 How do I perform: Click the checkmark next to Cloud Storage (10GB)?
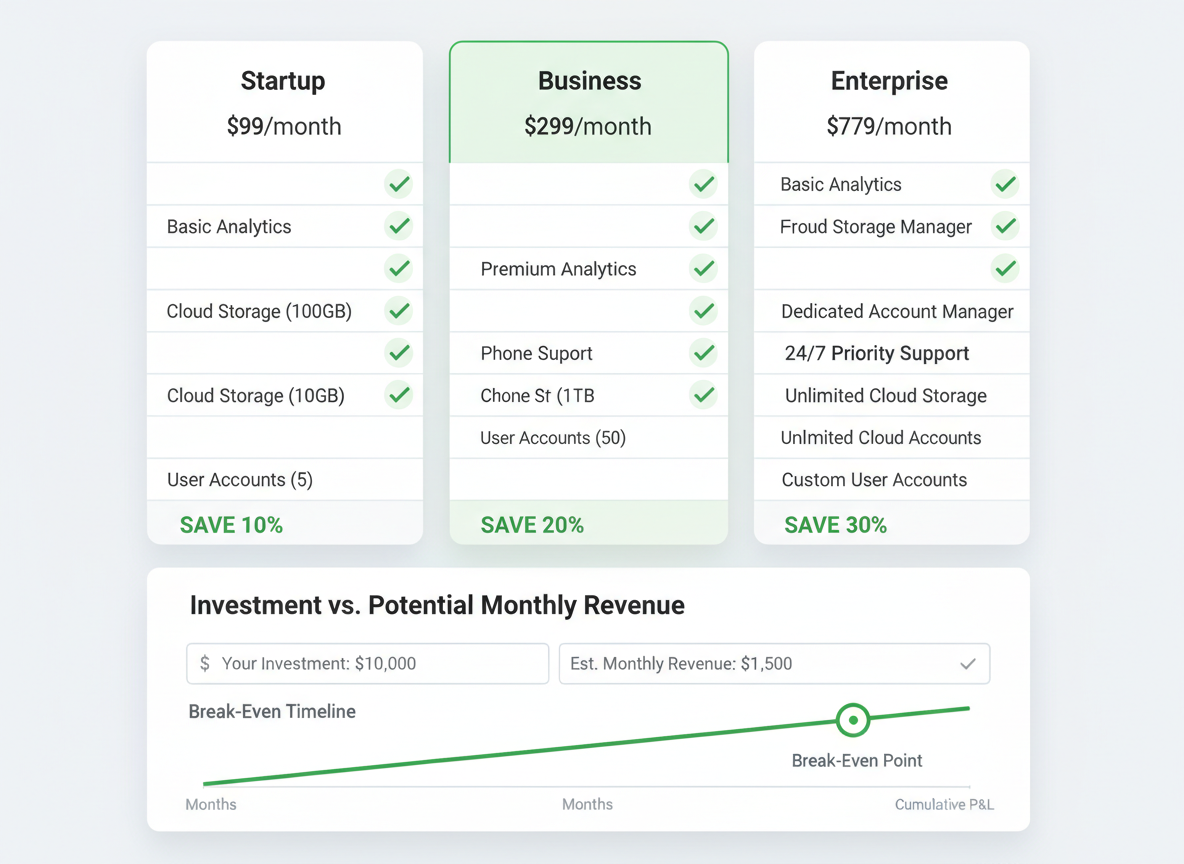pos(399,395)
